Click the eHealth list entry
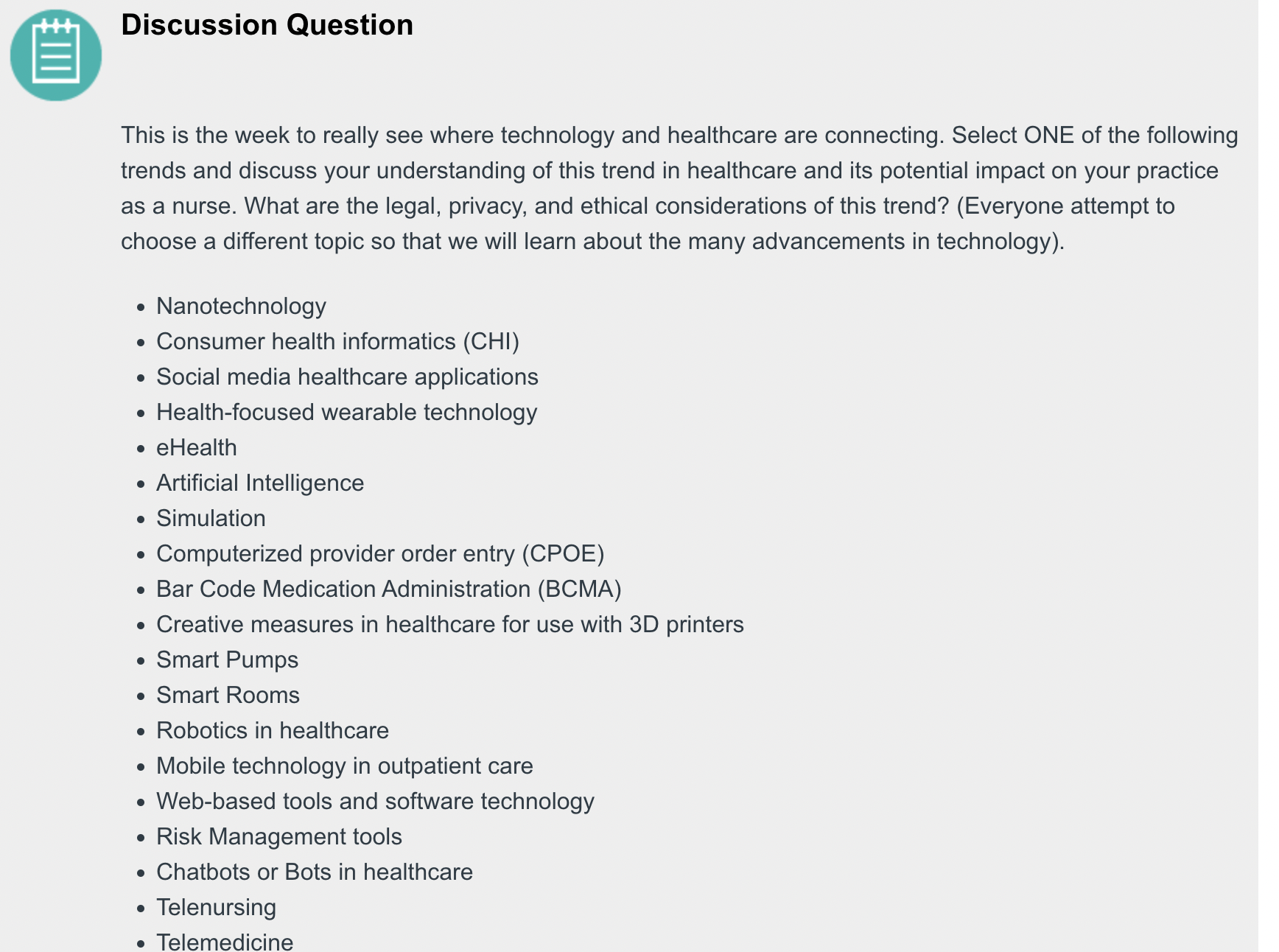1279x952 pixels. click(197, 448)
